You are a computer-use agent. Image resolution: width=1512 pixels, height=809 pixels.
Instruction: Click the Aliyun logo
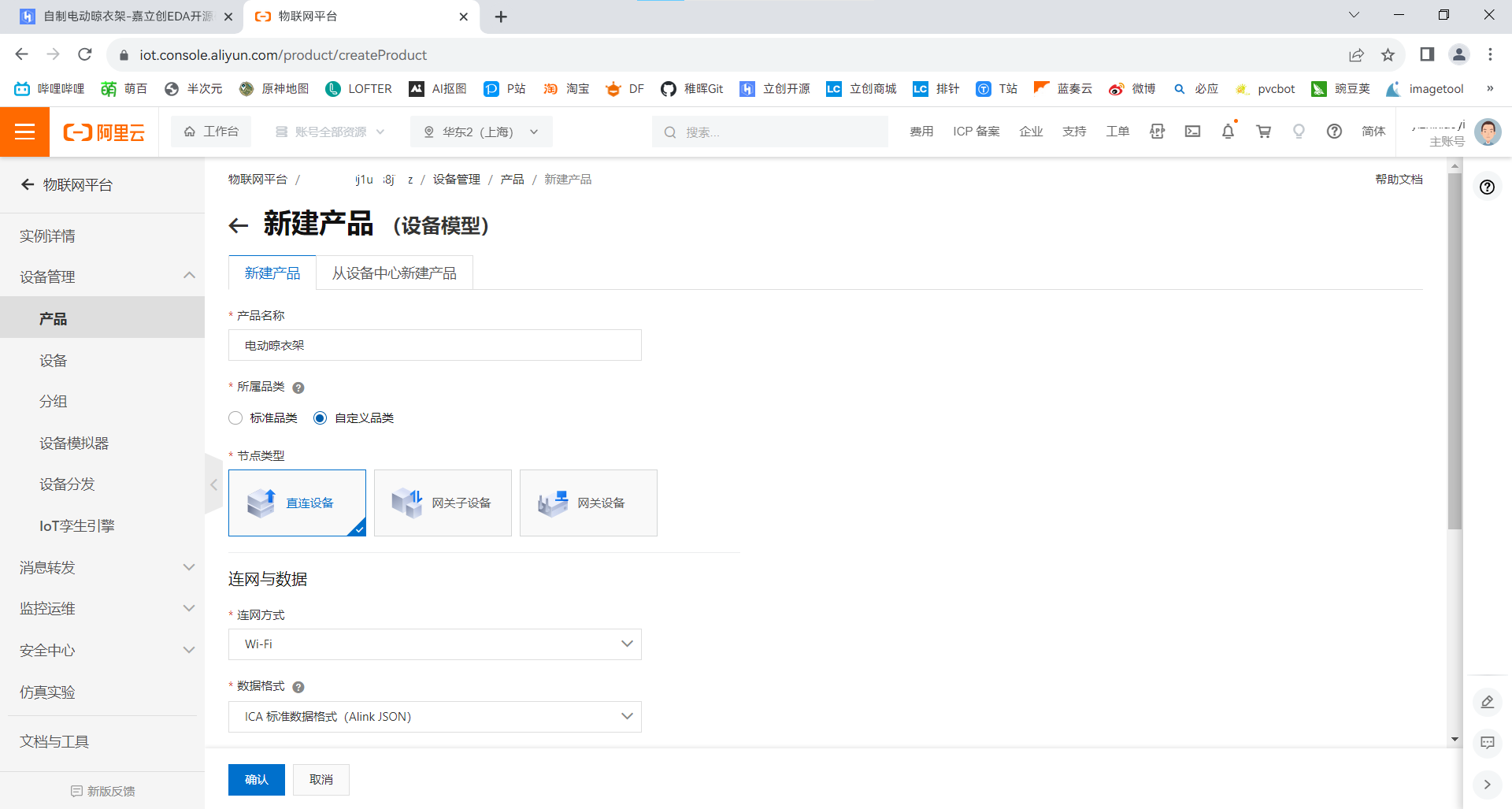(x=103, y=132)
